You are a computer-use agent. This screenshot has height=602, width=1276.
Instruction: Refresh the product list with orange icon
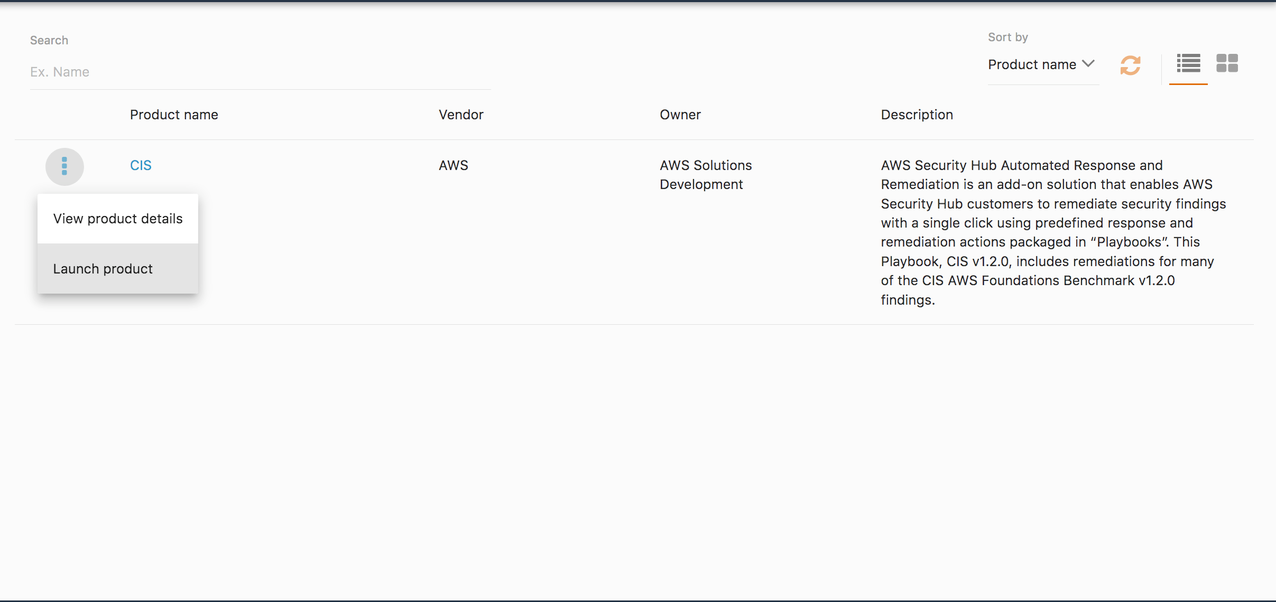1130,65
